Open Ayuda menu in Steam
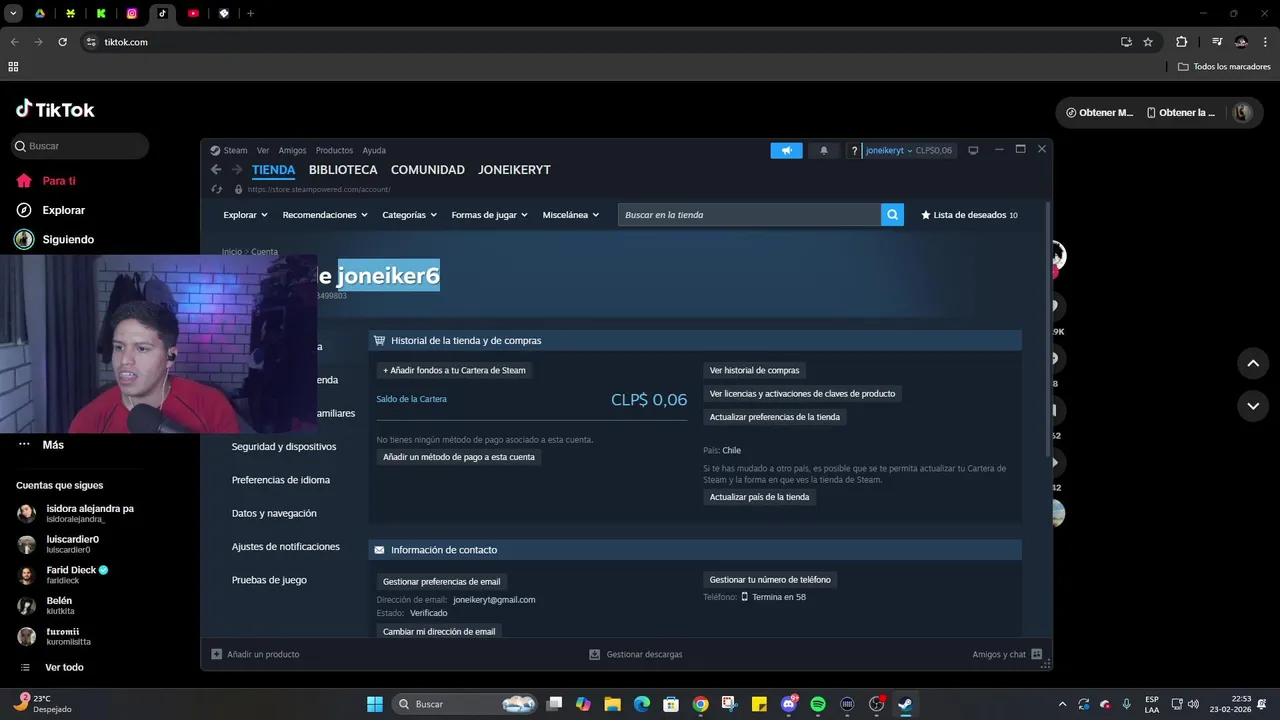The width and height of the screenshot is (1280, 720). point(374,150)
